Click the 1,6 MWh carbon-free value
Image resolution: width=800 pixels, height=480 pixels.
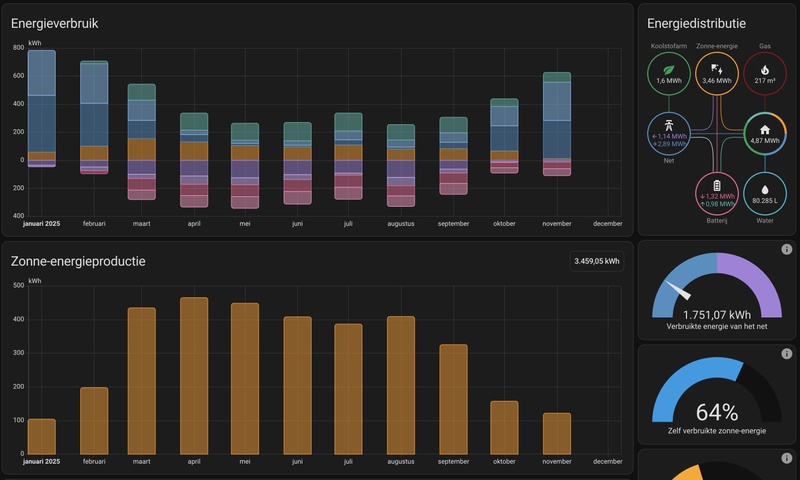click(668, 81)
